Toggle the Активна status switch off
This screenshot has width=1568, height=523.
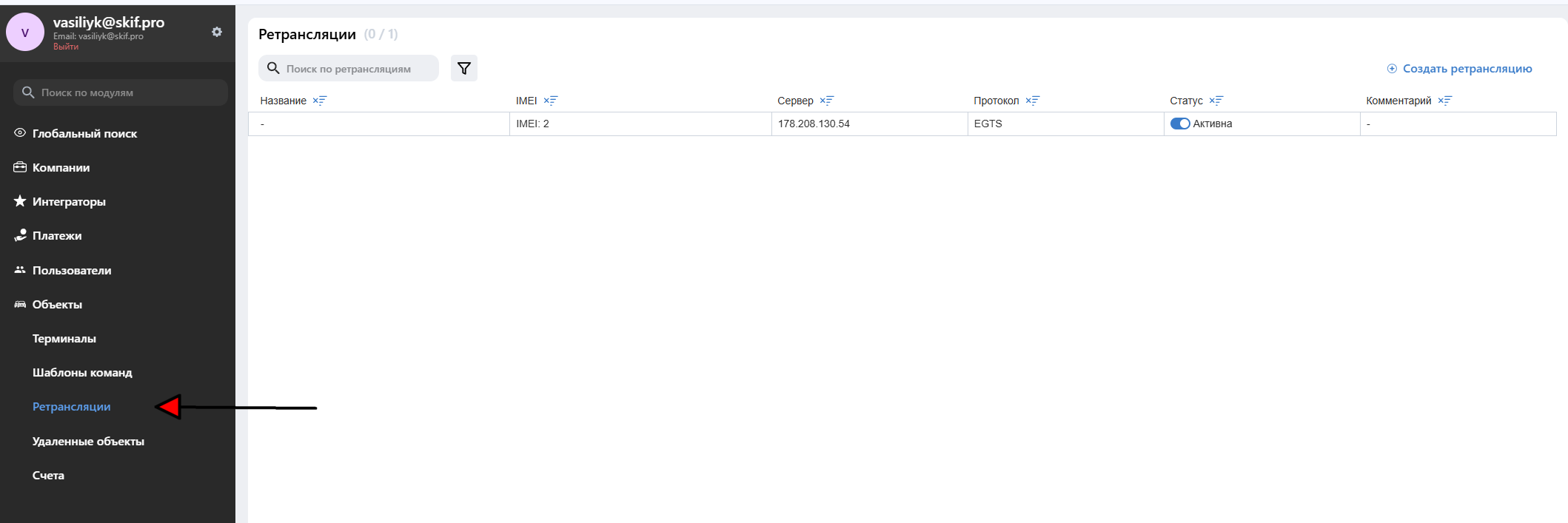[x=1180, y=124]
